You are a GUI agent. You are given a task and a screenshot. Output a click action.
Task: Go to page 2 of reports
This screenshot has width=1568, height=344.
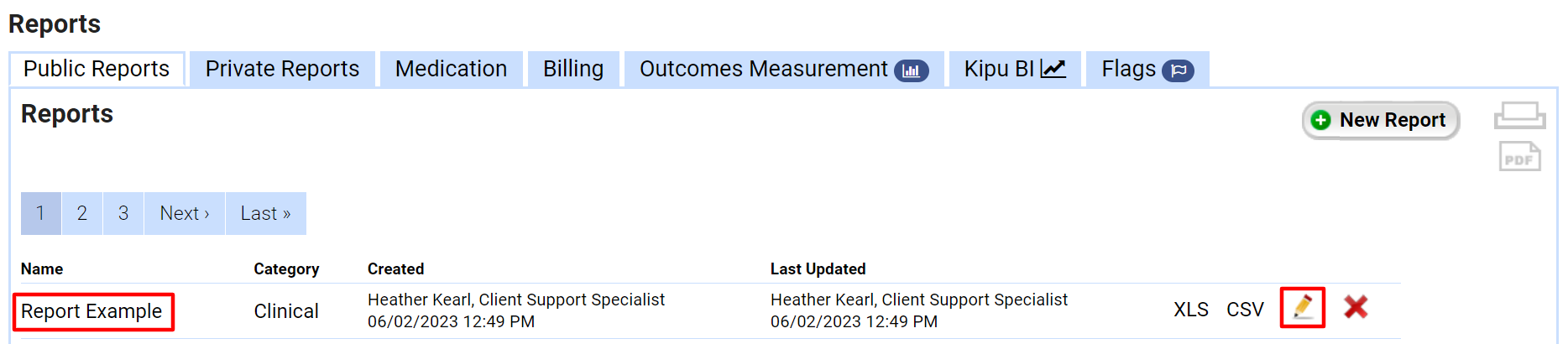click(82, 213)
